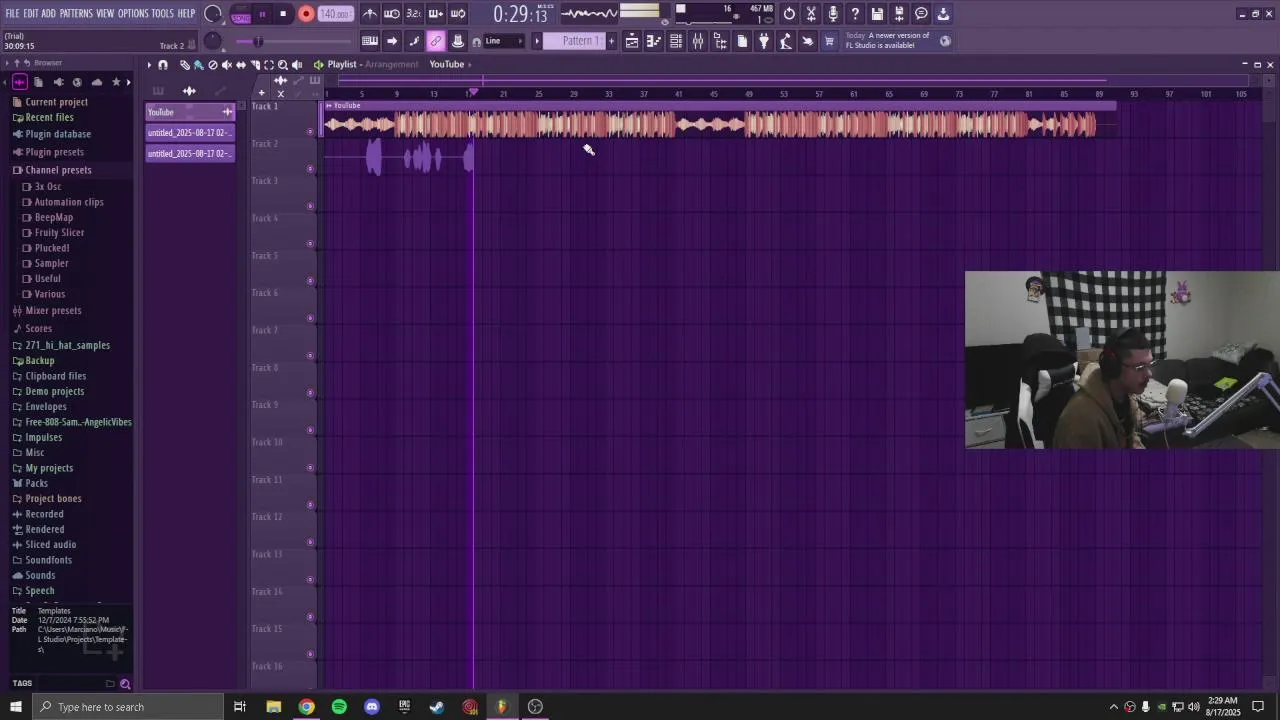Select the playlist mute tool
This screenshot has height=720, width=1280.
click(x=226, y=65)
